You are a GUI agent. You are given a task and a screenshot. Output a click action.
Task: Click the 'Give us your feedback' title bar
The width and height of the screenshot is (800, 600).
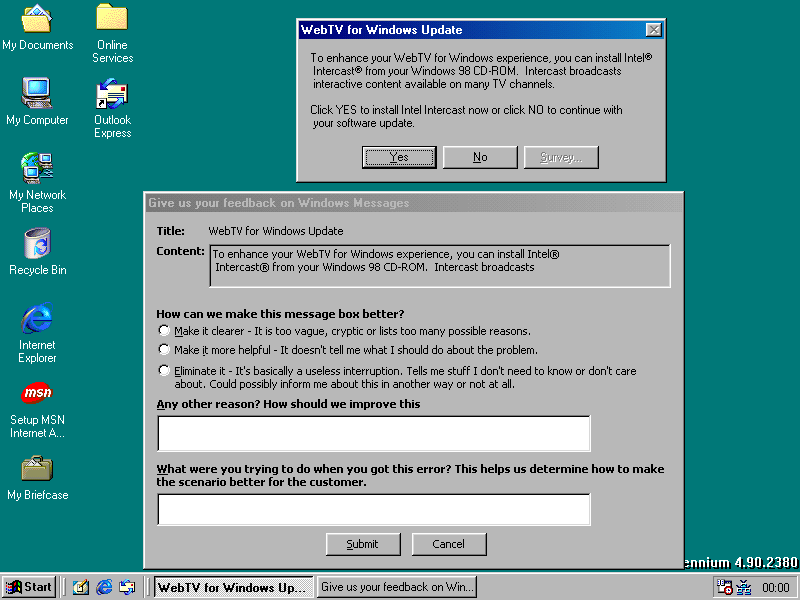click(413, 203)
